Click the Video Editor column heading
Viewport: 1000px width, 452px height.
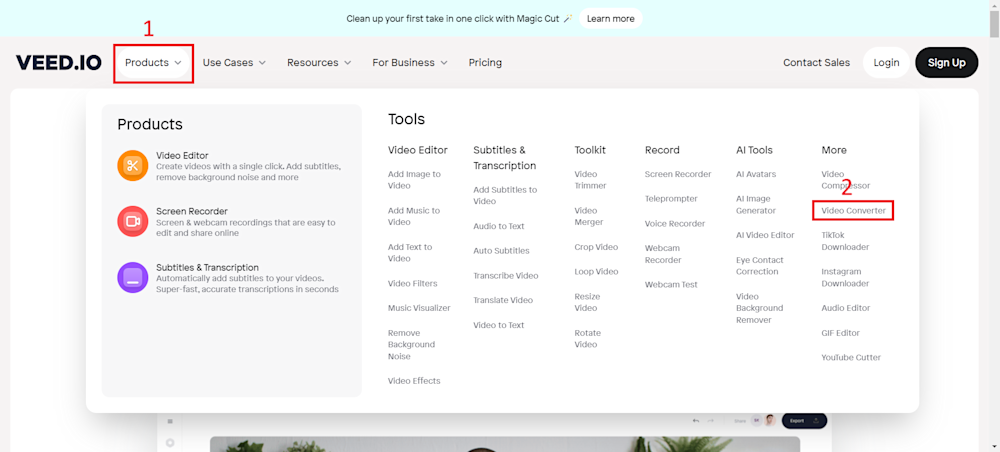(x=418, y=150)
